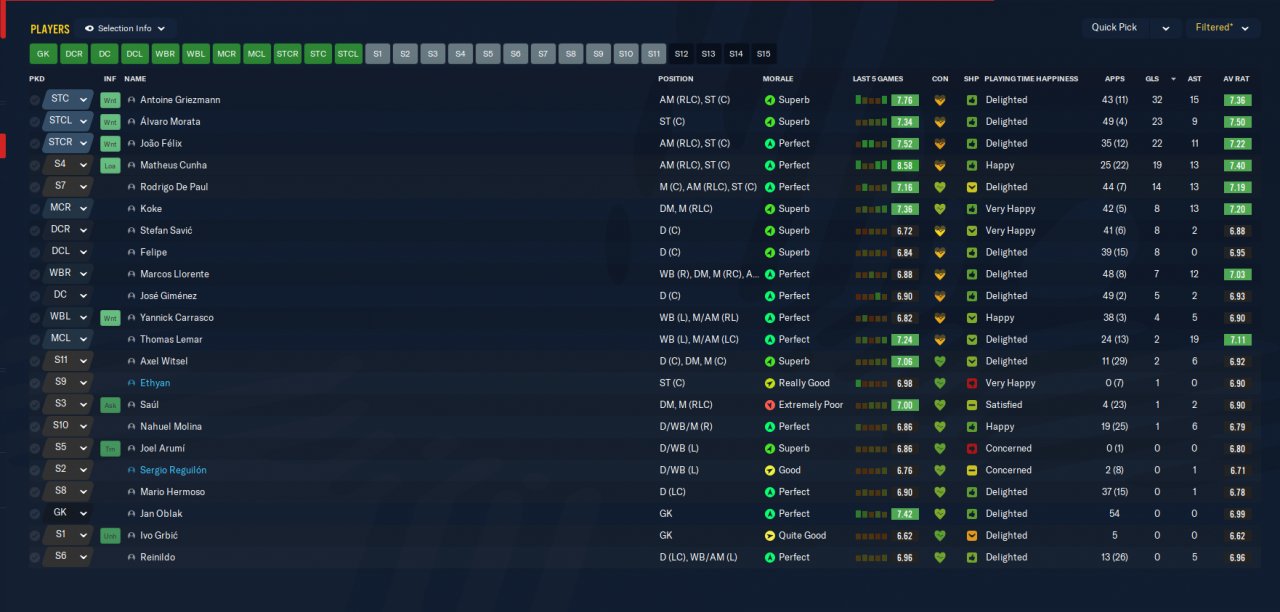Viewport: 1280px width, 612px height.
Task: Select the STCL position pill
Action: coord(348,54)
